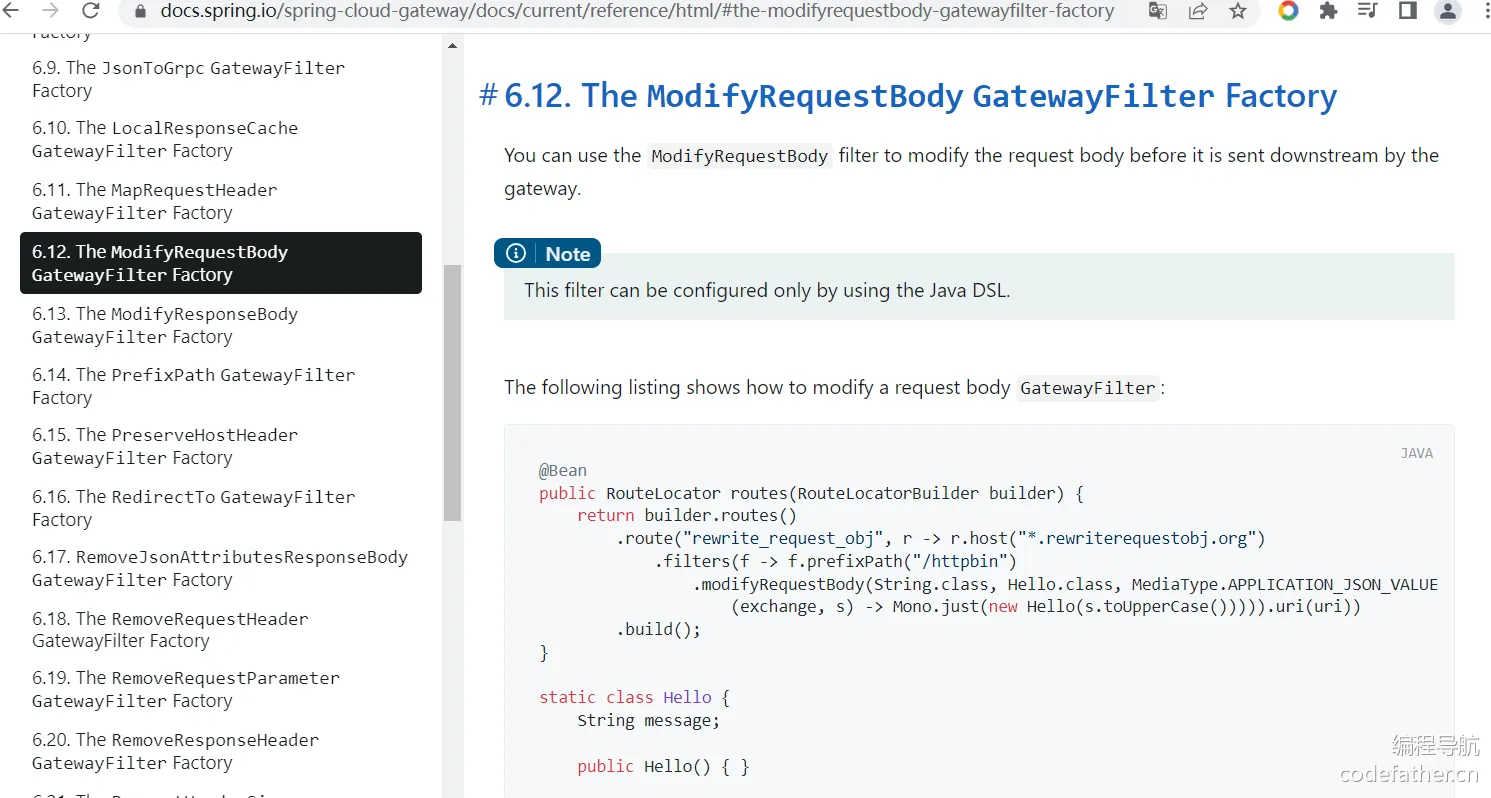The image size is (1491, 798).
Task: Click the code line "String message;"
Action: click(x=649, y=721)
